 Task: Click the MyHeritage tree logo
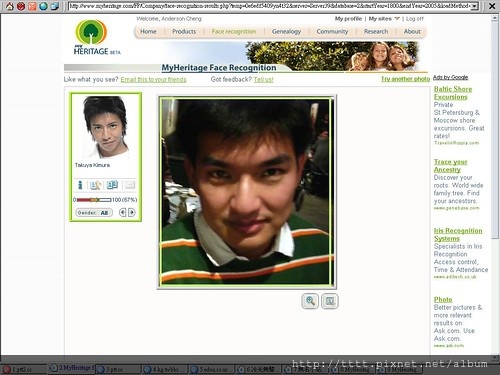91,32
